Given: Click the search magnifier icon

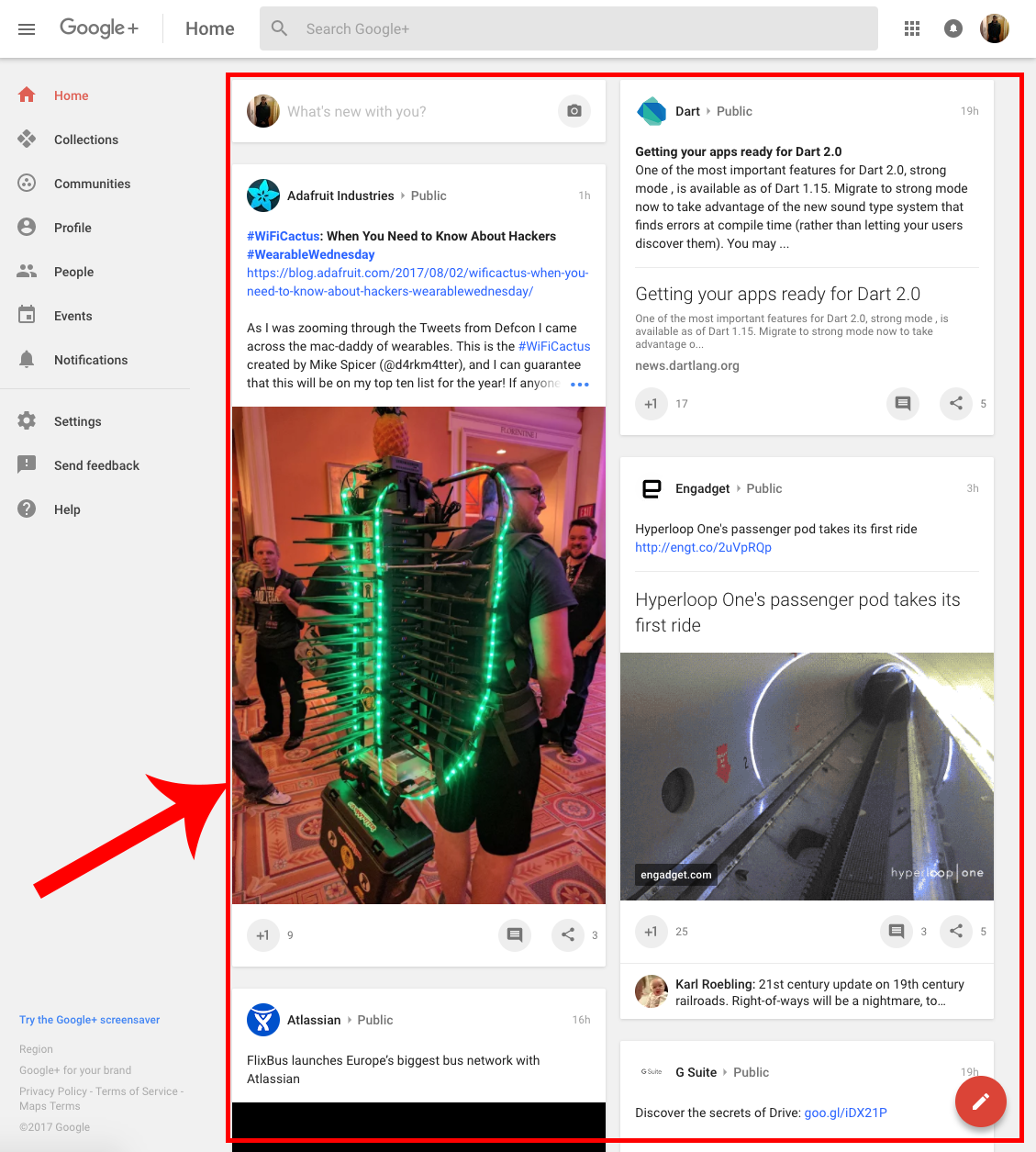Looking at the screenshot, I should point(280,28).
